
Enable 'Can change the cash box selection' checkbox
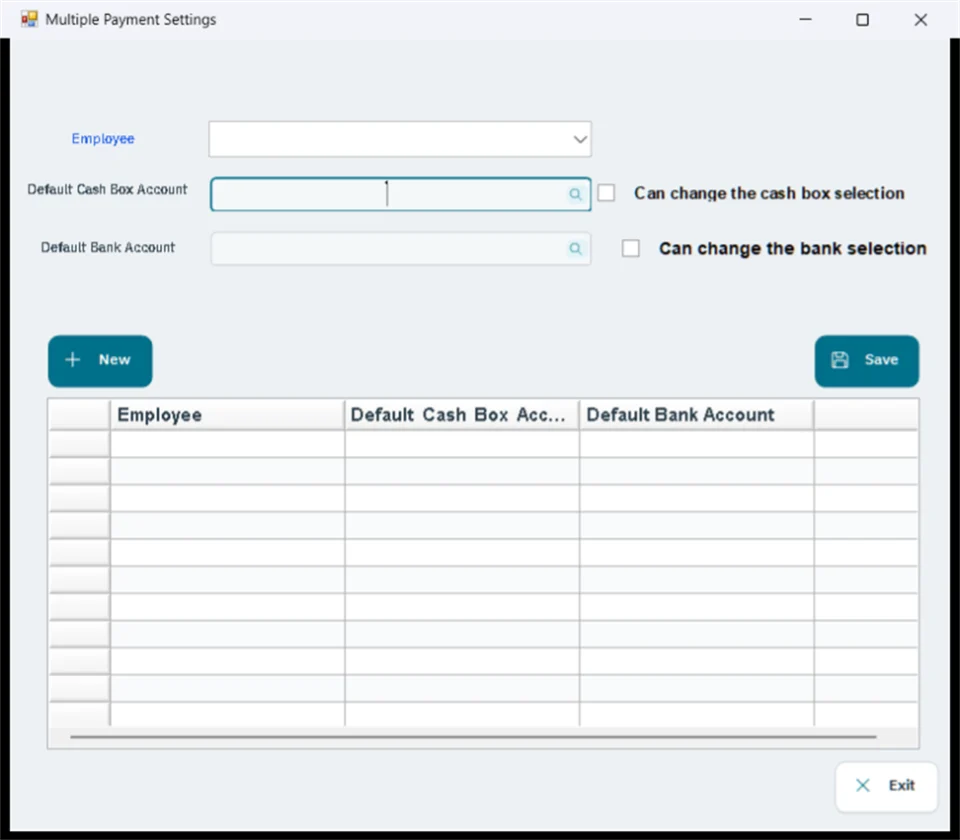[x=606, y=193]
